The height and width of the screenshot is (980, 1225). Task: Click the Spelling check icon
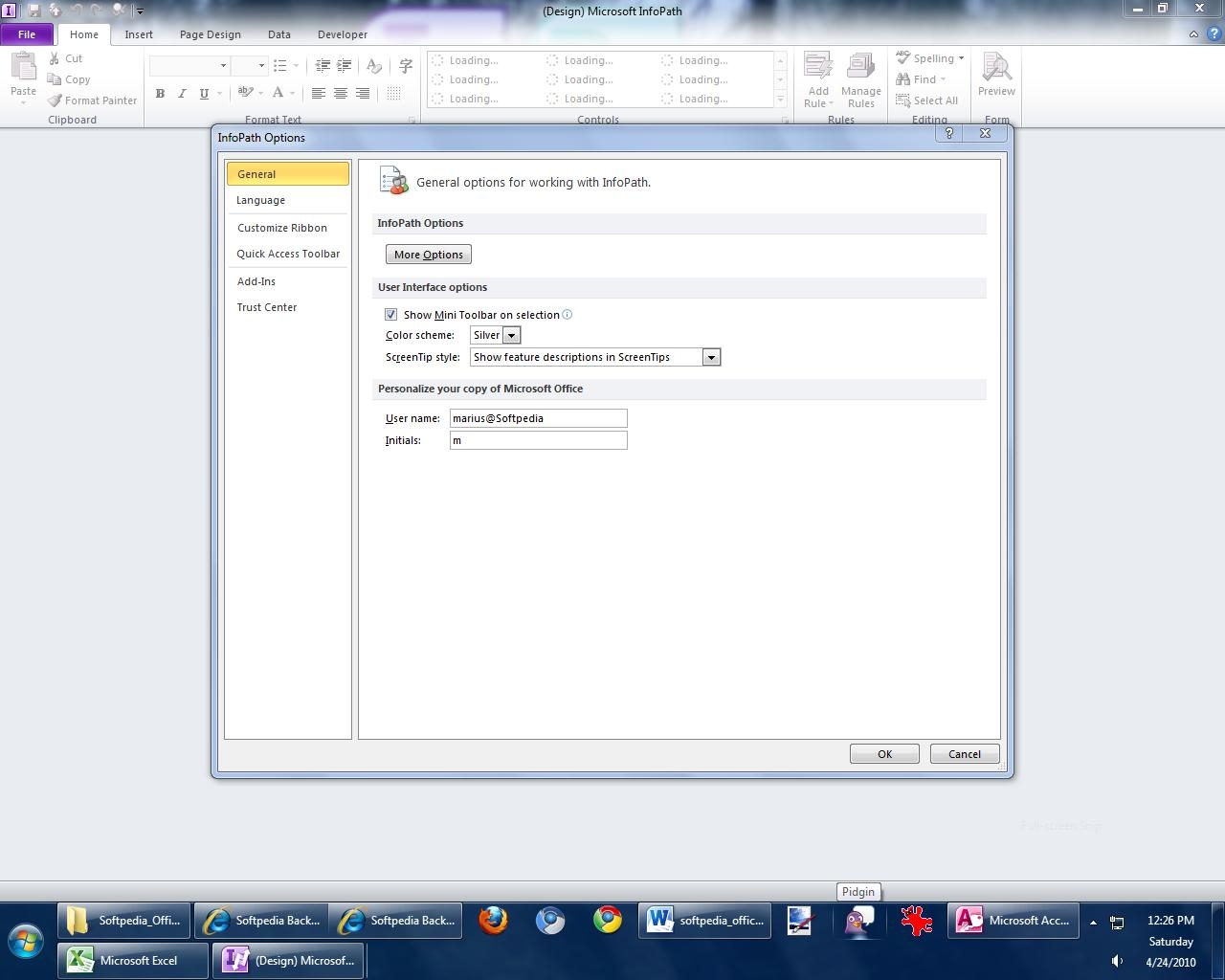(x=902, y=58)
